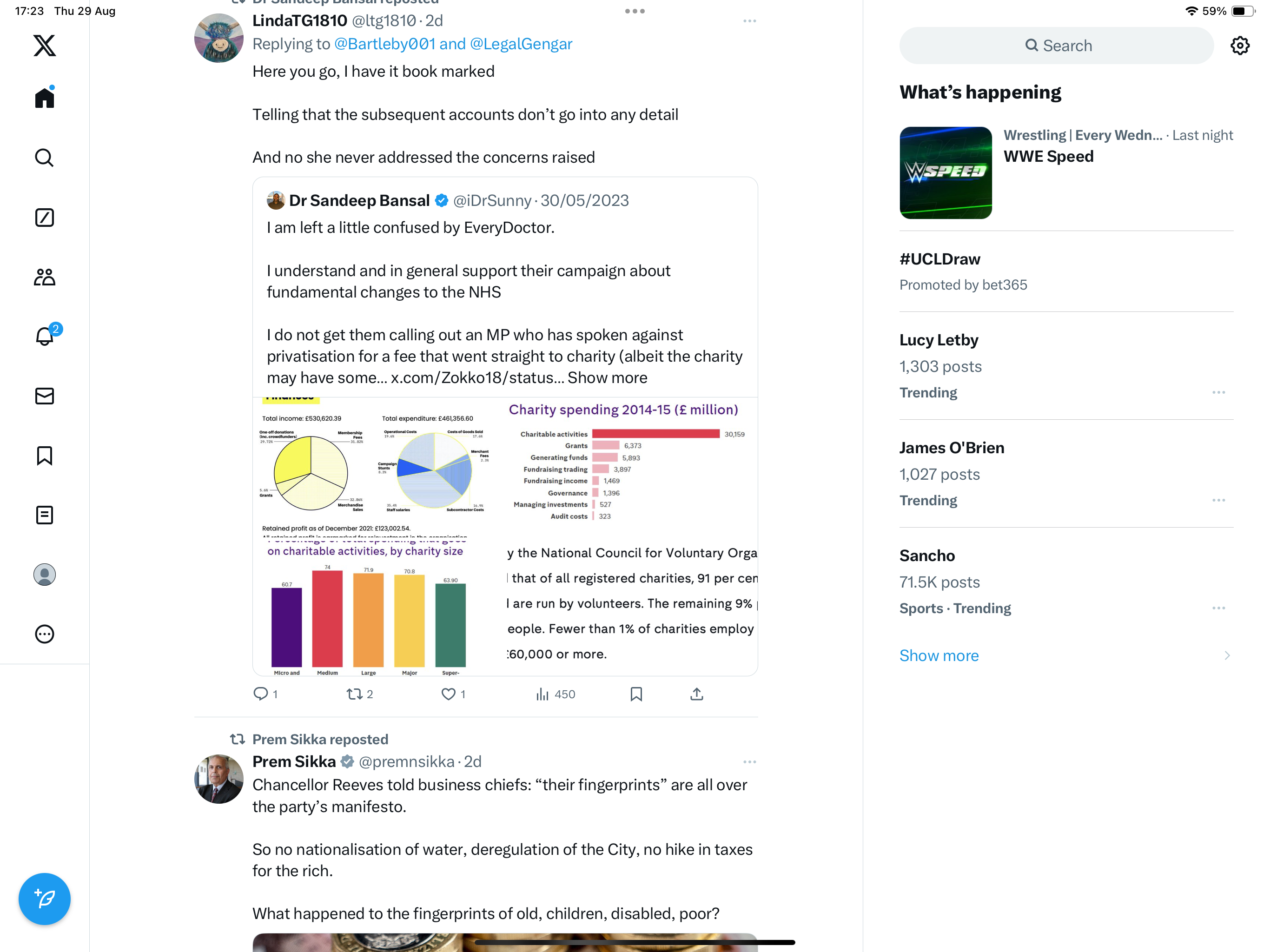Open the Grok slash icon
Screen dimensions: 1270x952
pos(44,217)
